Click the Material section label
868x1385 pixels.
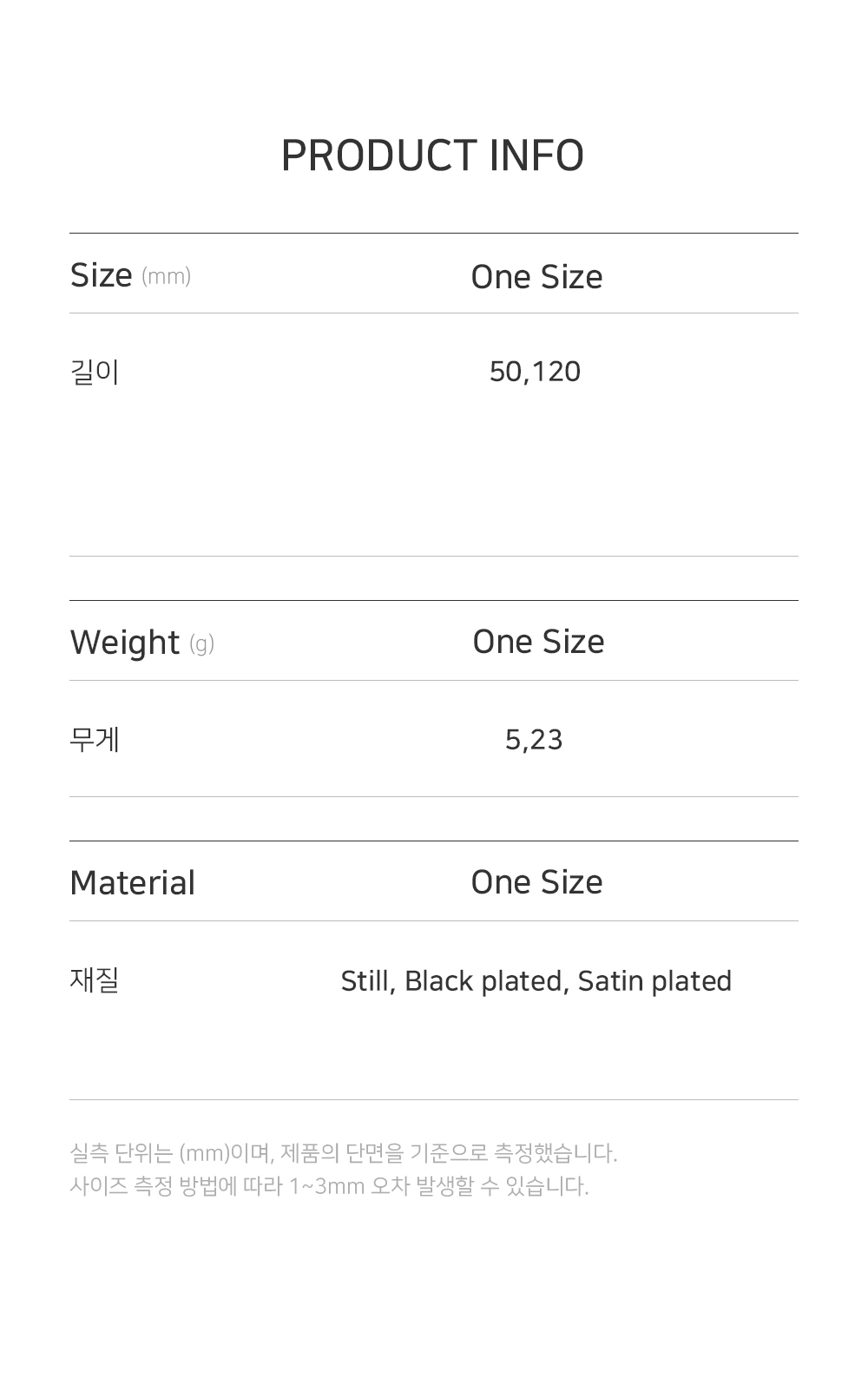(x=132, y=883)
